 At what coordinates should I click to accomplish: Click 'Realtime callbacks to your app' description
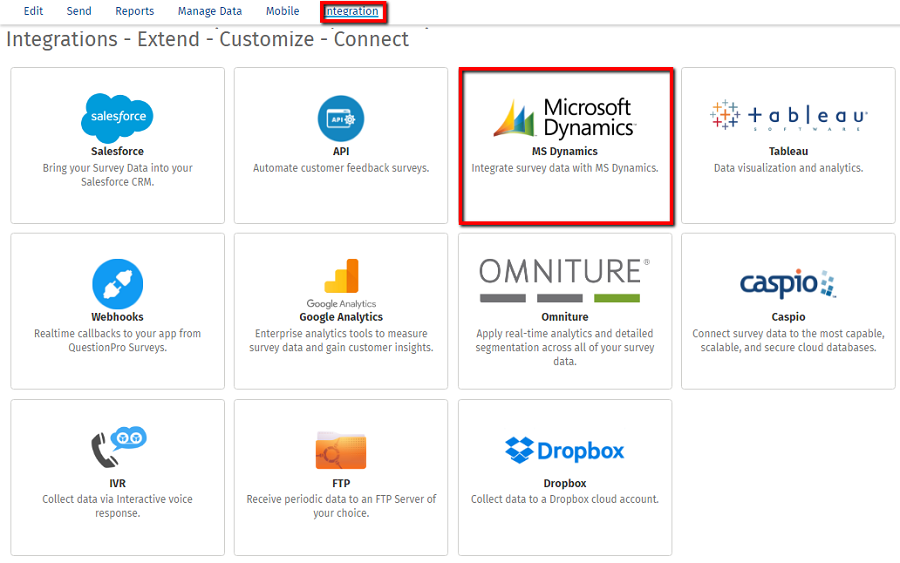117,340
